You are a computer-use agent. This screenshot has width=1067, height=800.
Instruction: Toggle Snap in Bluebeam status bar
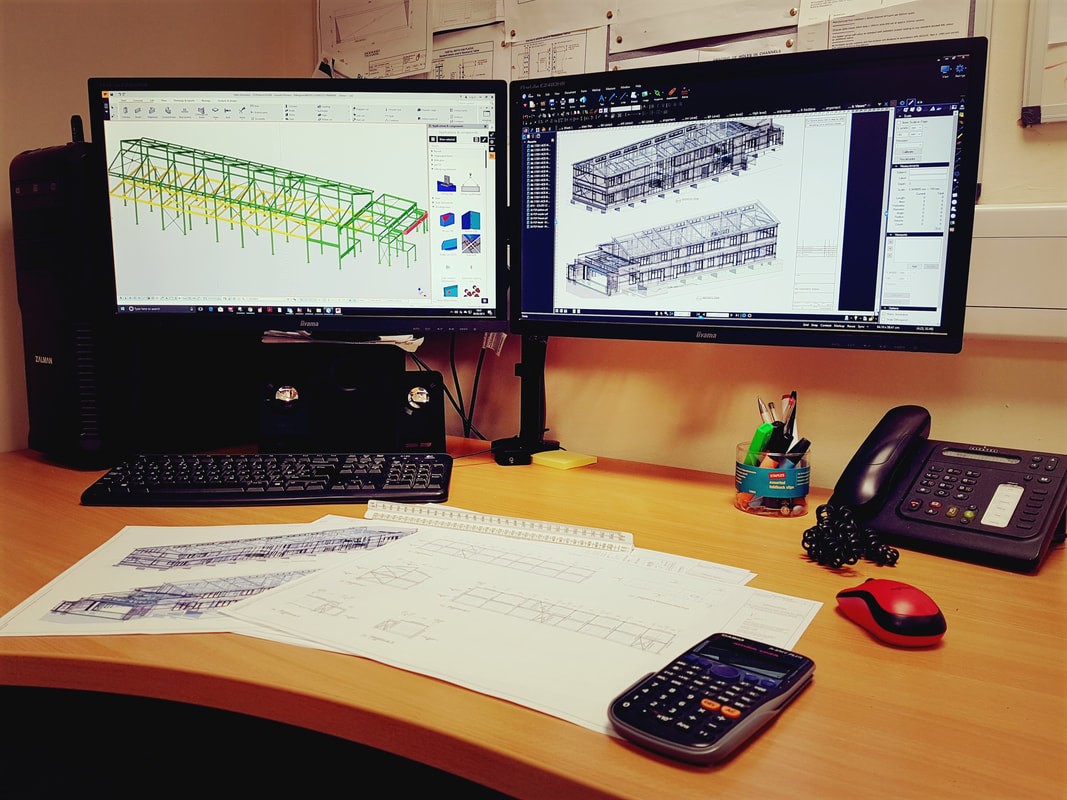coord(815,326)
